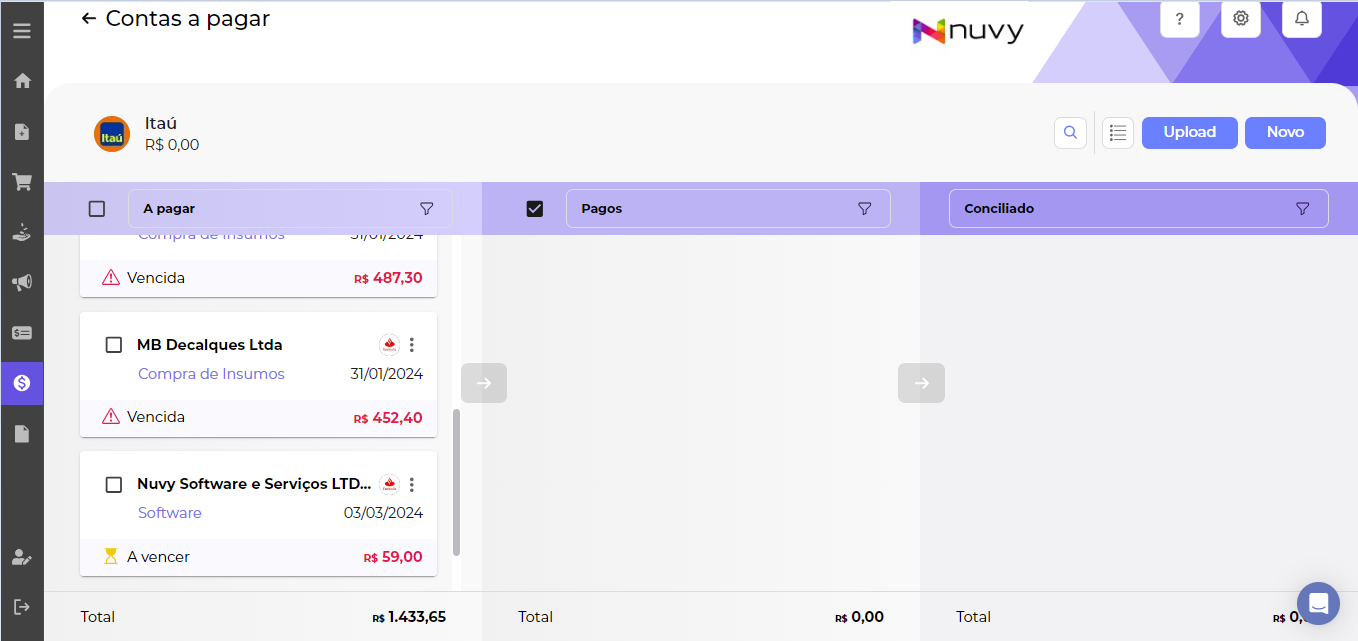
Task: Open the chat support bubble
Action: coord(1318,604)
